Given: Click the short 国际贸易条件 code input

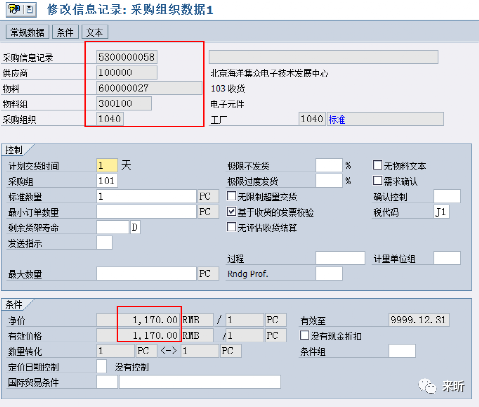Looking at the screenshot, I should pos(107,382).
